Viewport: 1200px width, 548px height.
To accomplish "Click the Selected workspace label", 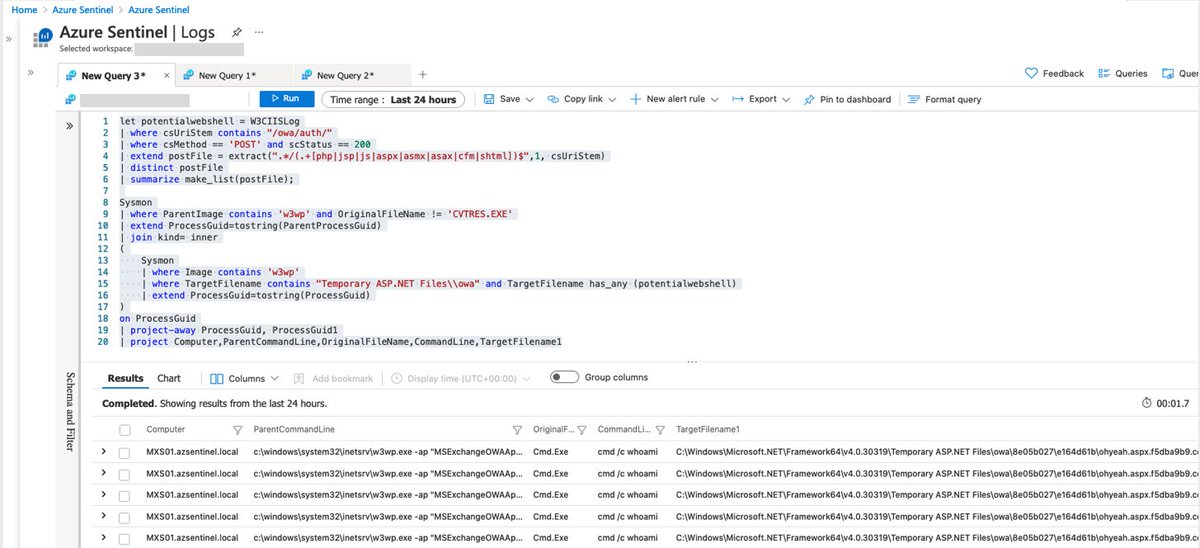I will [94, 48].
